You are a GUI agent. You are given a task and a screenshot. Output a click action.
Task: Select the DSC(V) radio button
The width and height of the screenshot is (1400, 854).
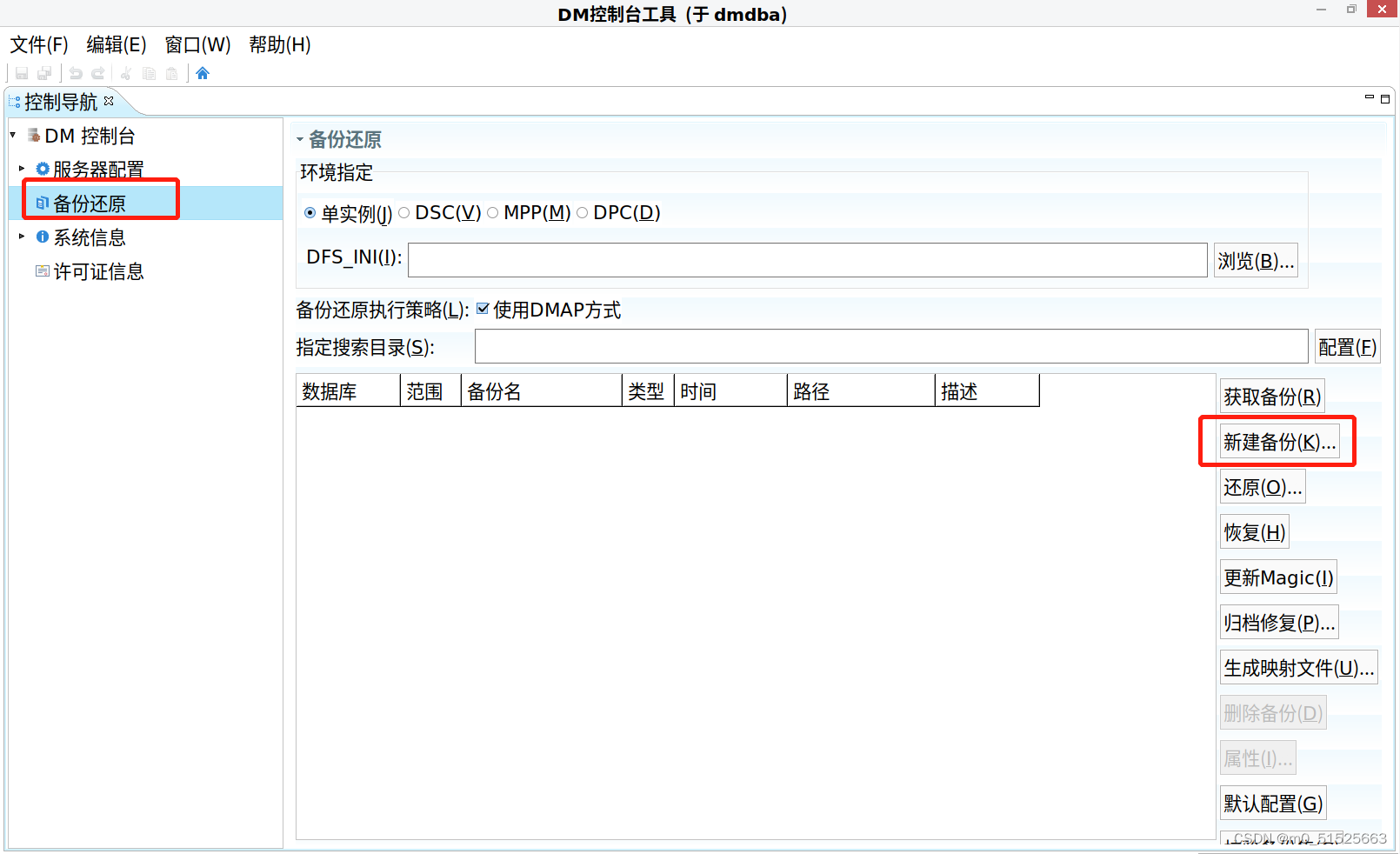404,213
